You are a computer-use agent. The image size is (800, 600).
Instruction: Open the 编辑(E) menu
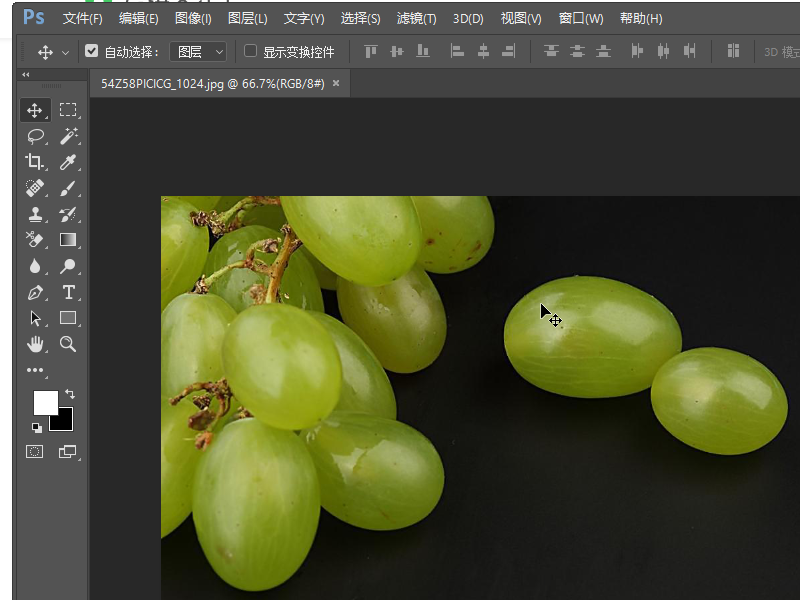coord(139,19)
